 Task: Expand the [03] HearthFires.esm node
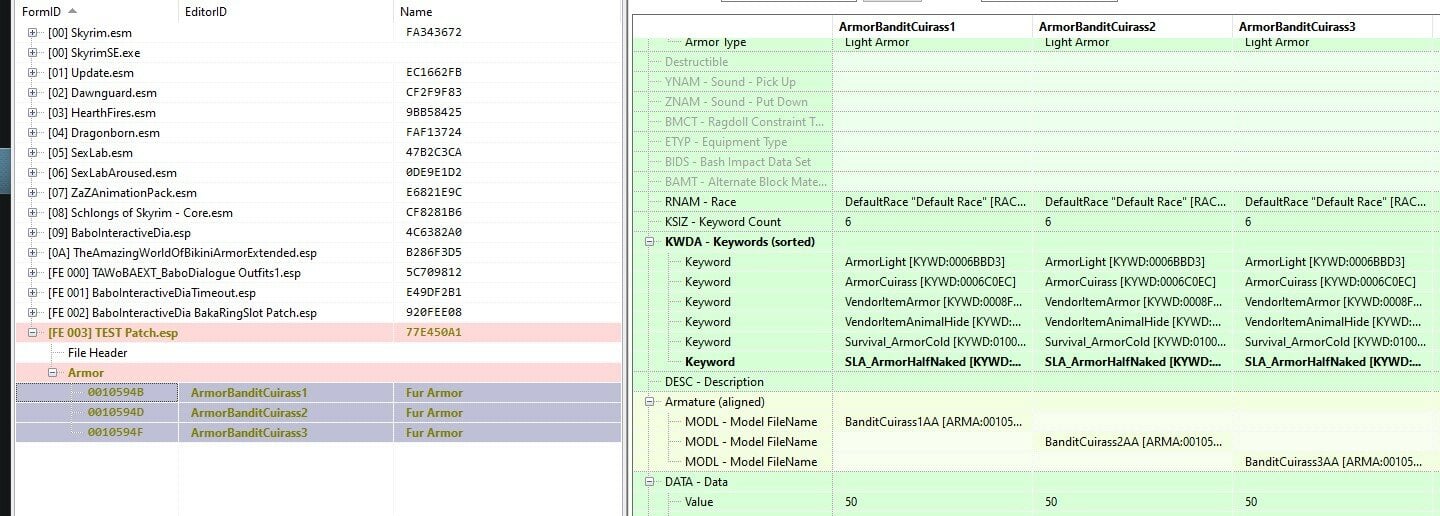click(33, 113)
